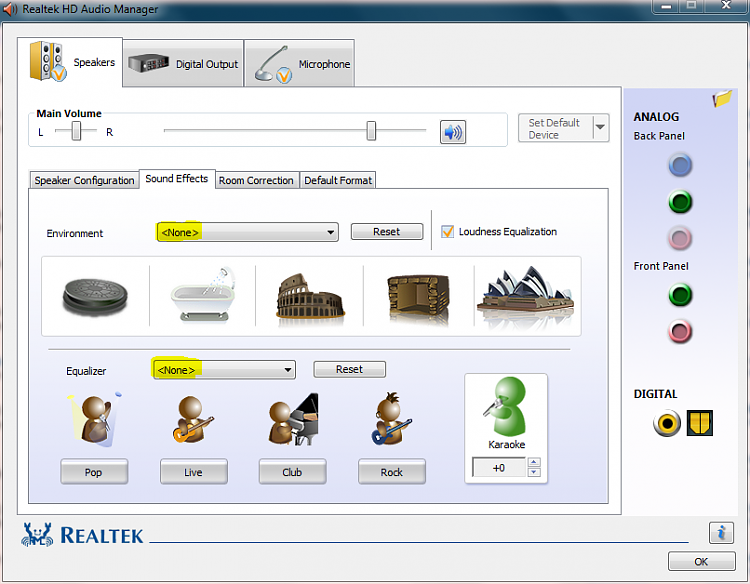Click the green front panel jack
This screenshot has width=750, height=584.
(x=680, y=295)
